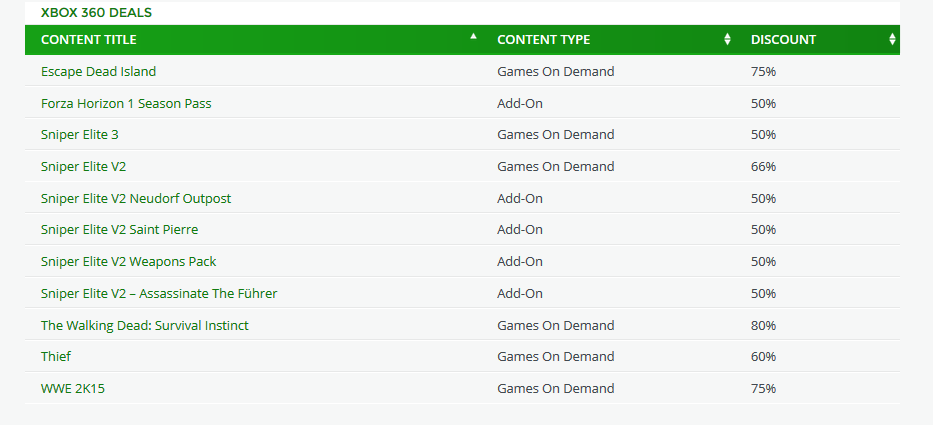933x425 pixels.
Task: Sort table by Content Title header
Action: click(x=89, y=40)
